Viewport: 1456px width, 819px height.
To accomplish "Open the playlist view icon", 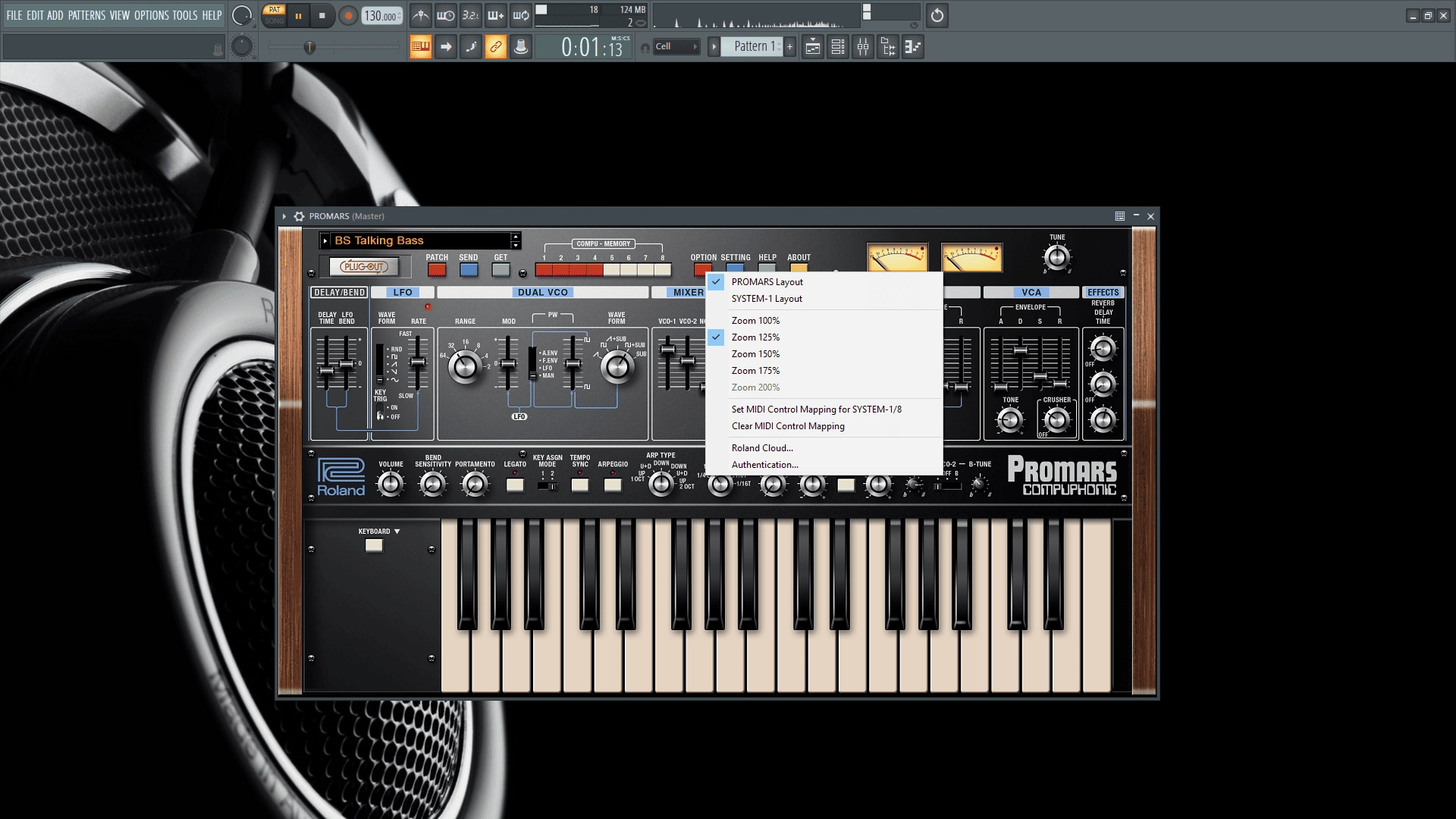I will (813, 47).
